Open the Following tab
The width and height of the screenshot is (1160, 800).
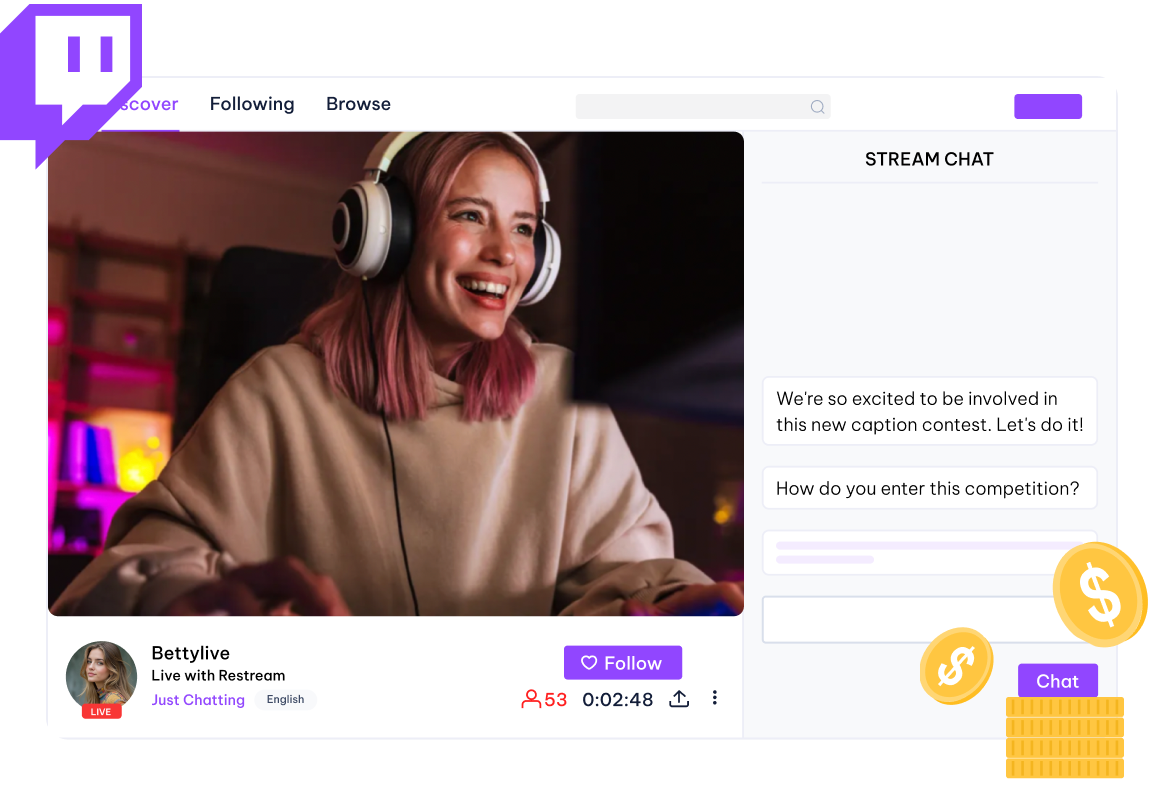[252, 104]
